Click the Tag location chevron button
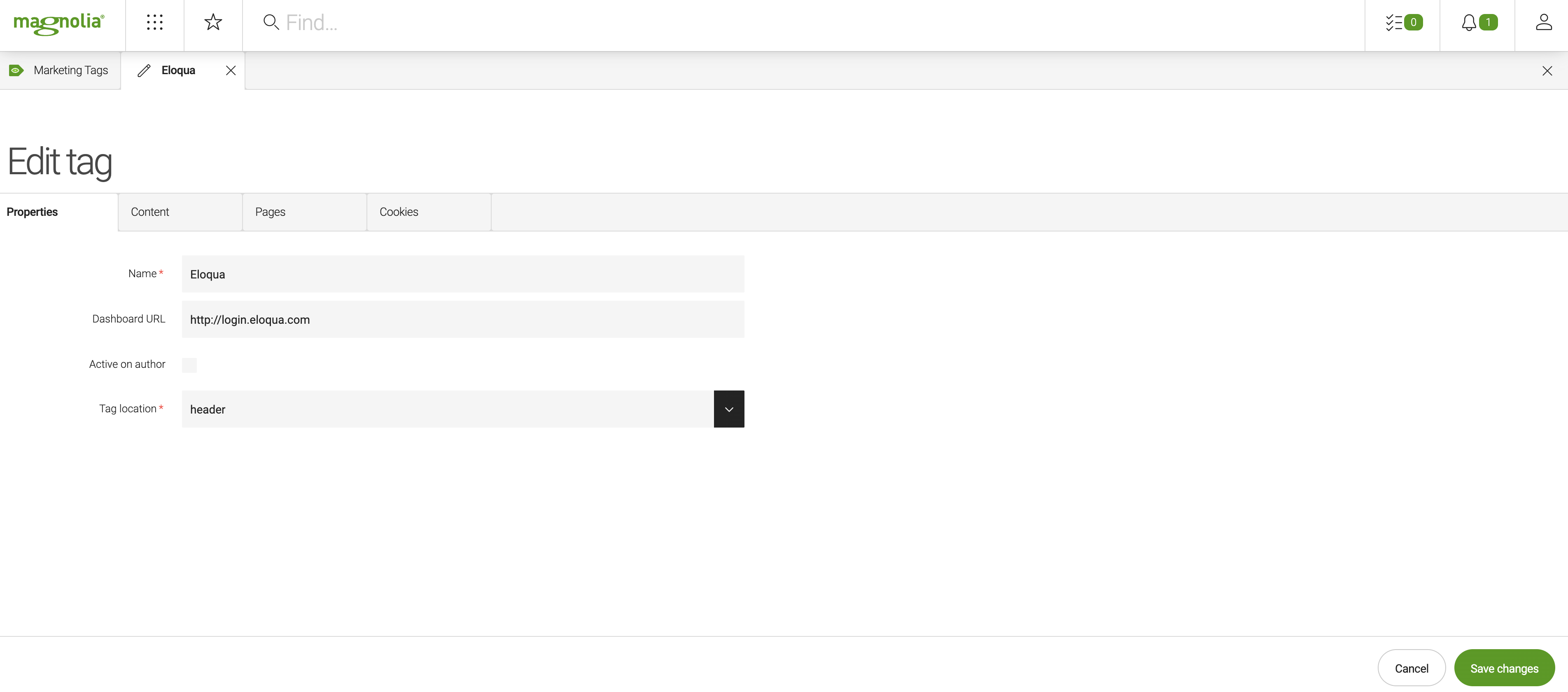The image size is (1568, 692). pos(729,409)
